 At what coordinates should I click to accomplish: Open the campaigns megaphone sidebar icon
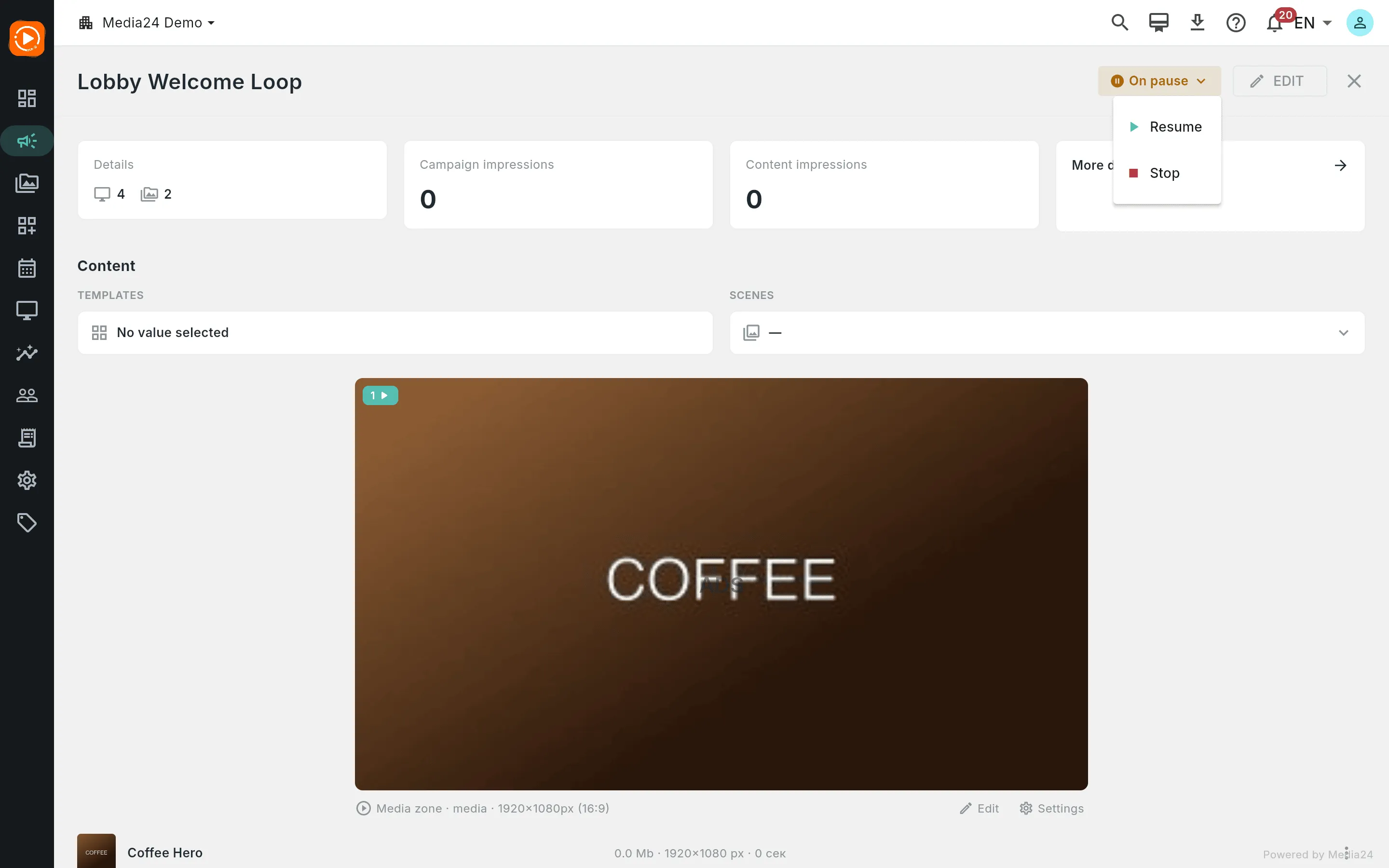click(x=27, y=141)
